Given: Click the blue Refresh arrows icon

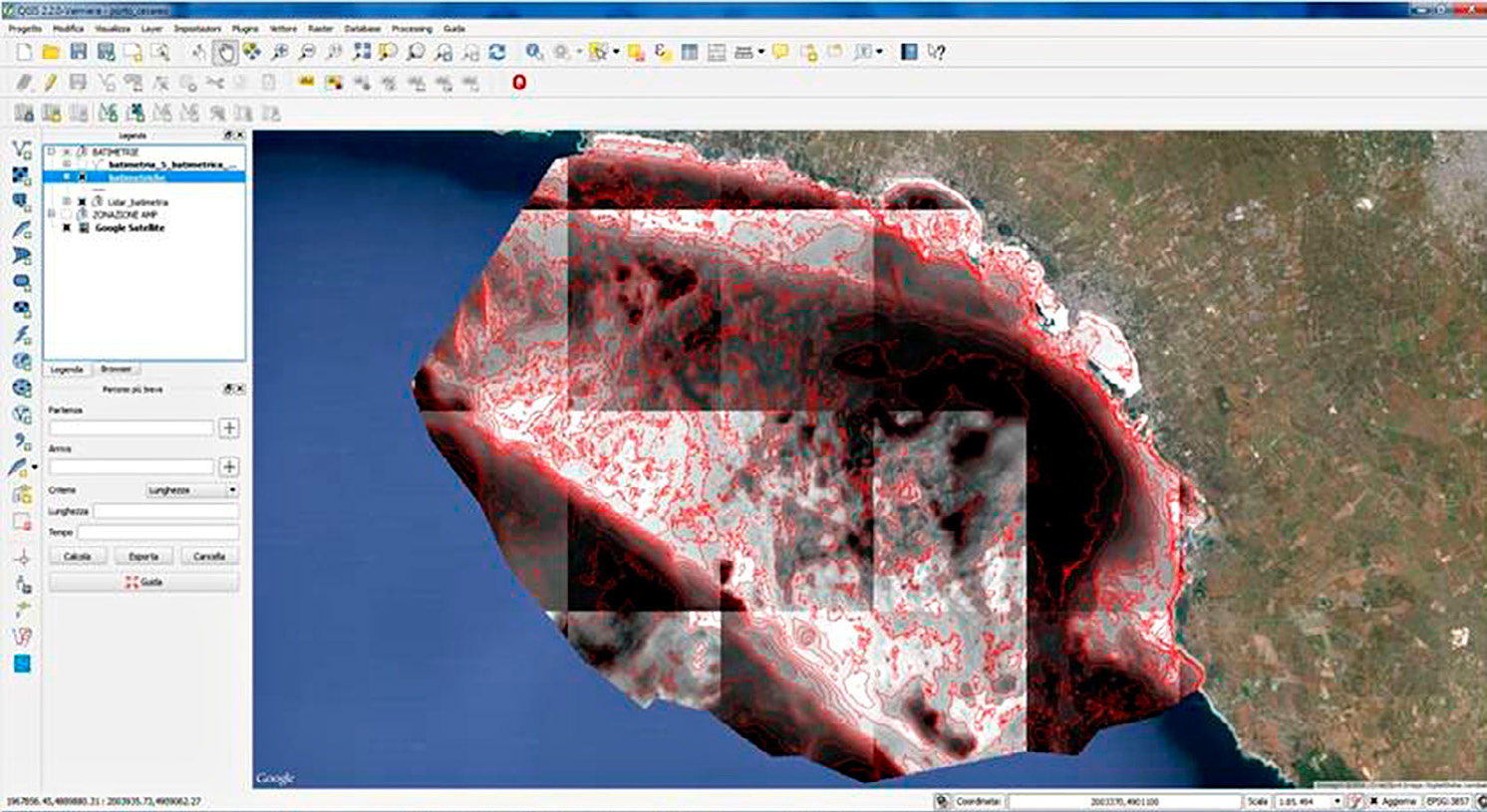Looking at the screenshot, I should tap(496, 52).
